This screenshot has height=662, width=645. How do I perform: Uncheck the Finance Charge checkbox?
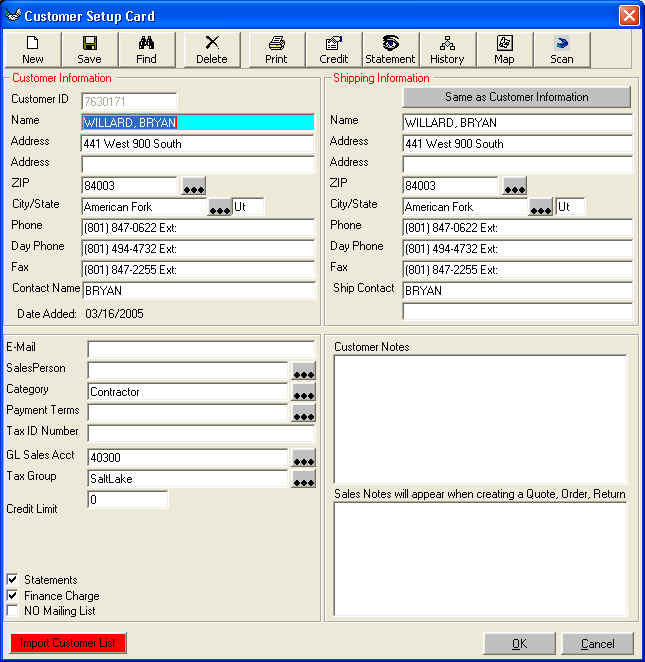(x=13, y=595)
